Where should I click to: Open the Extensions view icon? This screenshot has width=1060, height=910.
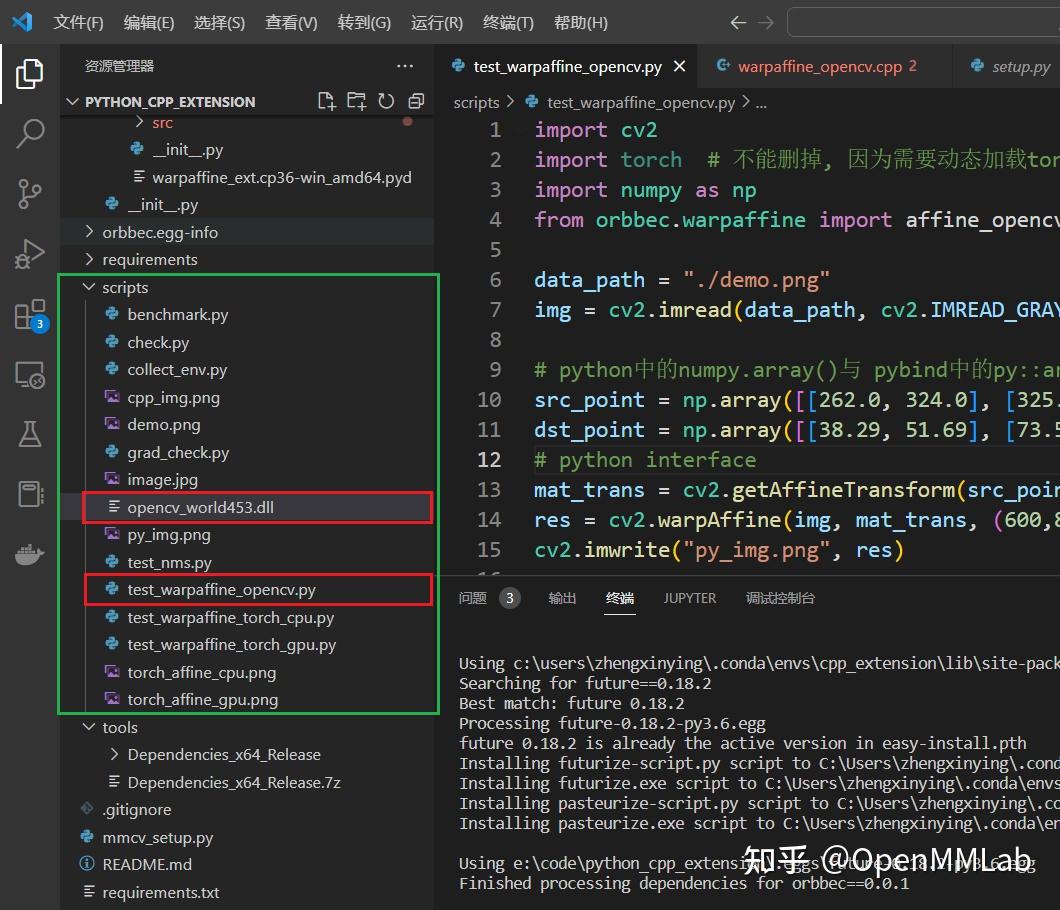(30, 315)
